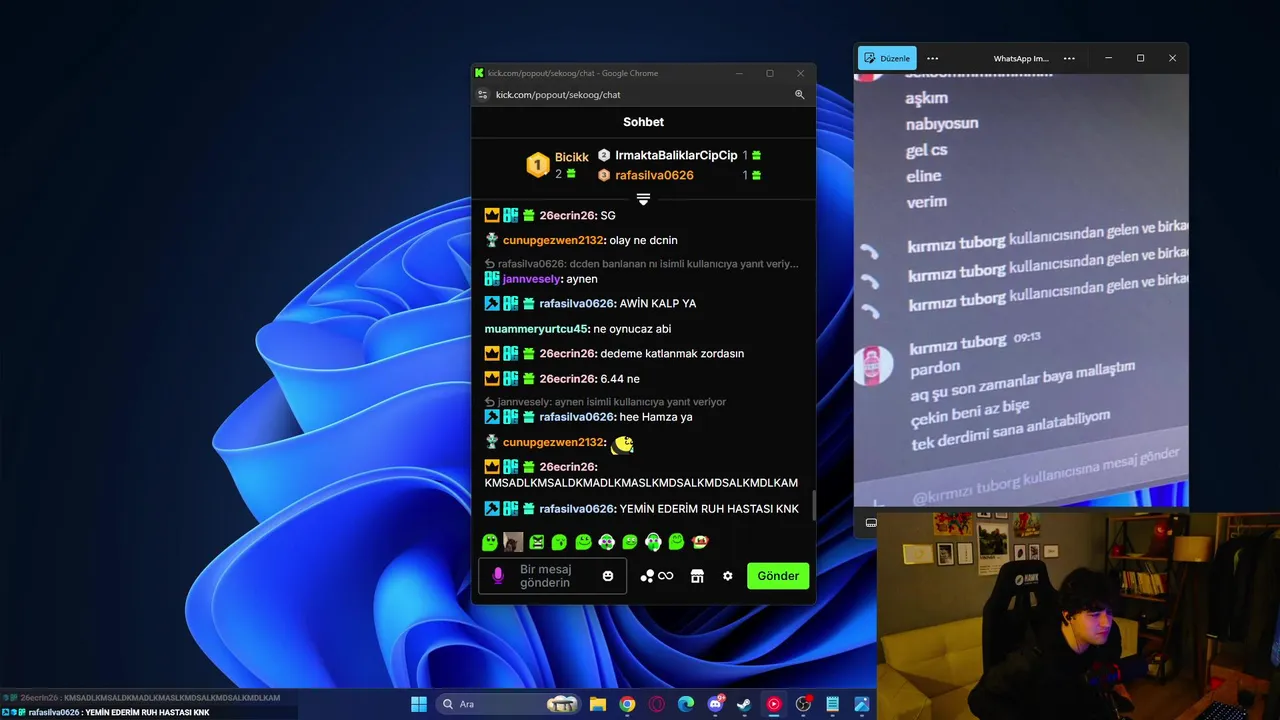Click the chat scrollbar thumb

813,505
